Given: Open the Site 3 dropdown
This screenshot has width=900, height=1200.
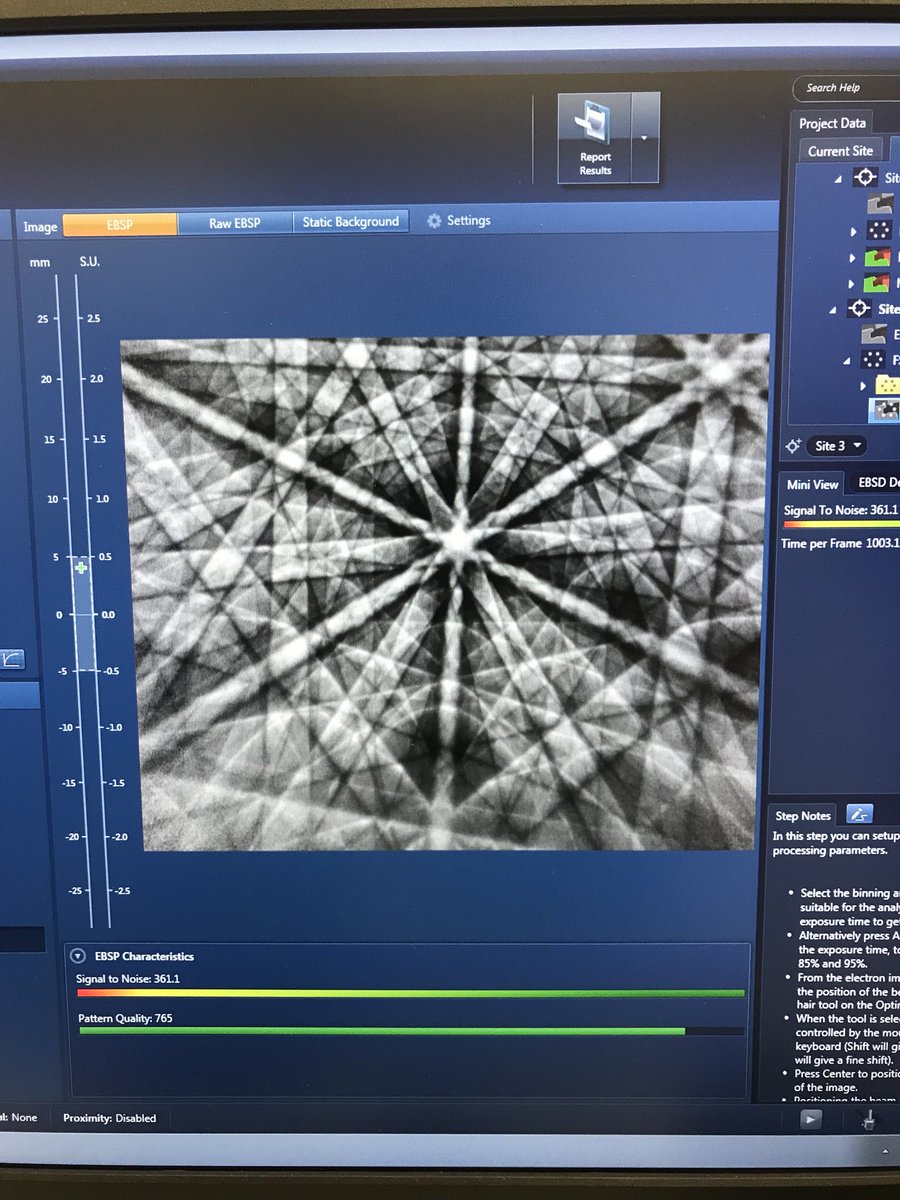Looking at the screenshot, I should (838, 446).
